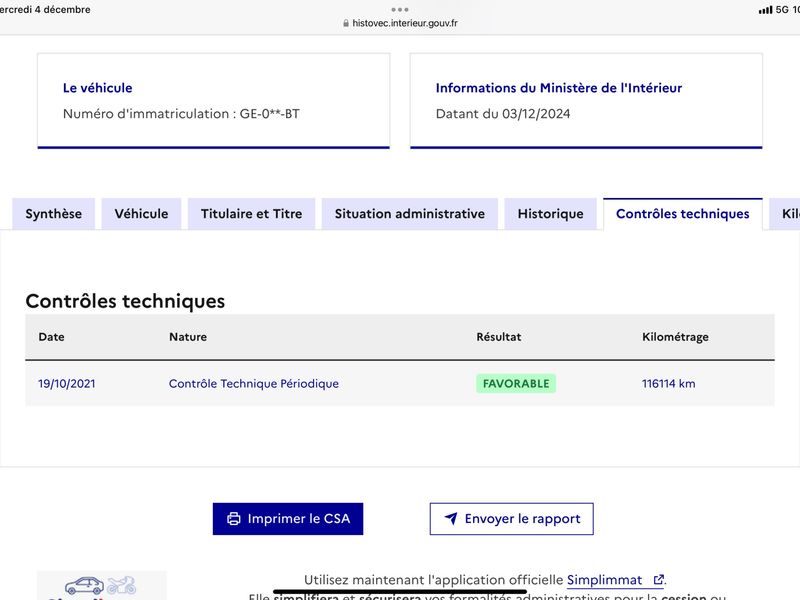
Task: Click Informations du Ministère de l'Intérieur title
Action: (559, 88)
